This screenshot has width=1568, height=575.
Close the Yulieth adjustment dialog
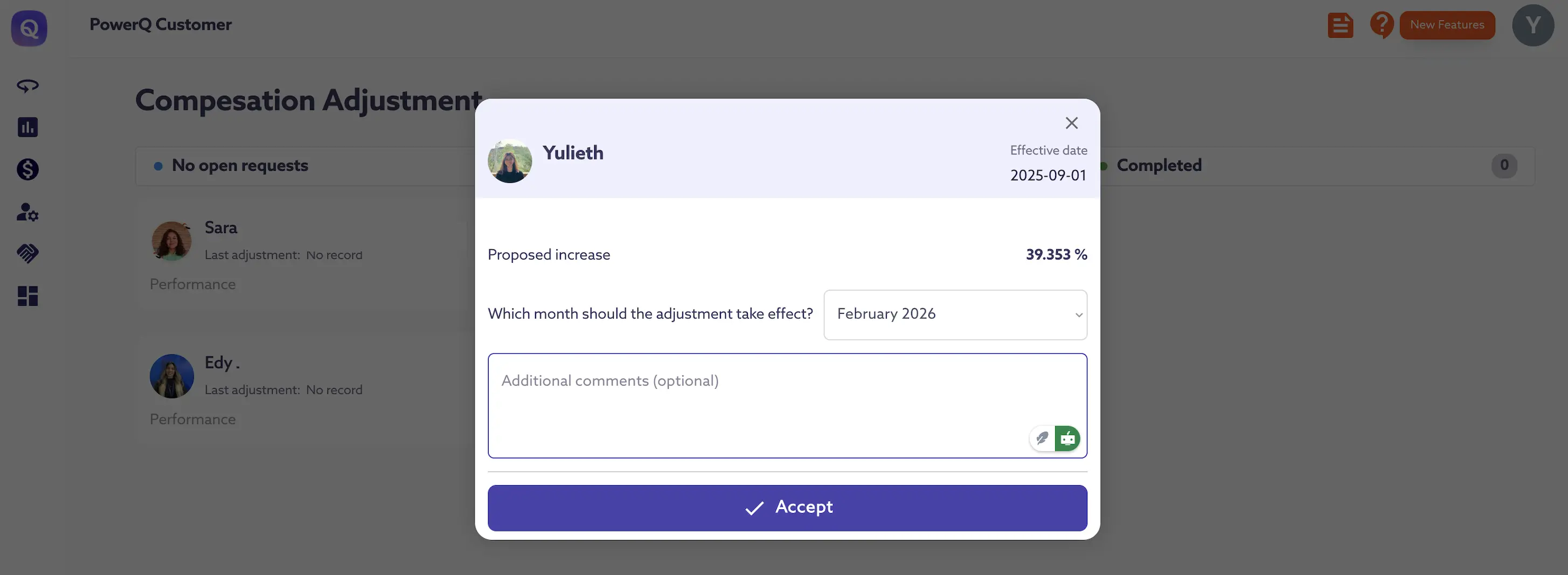1071,123
